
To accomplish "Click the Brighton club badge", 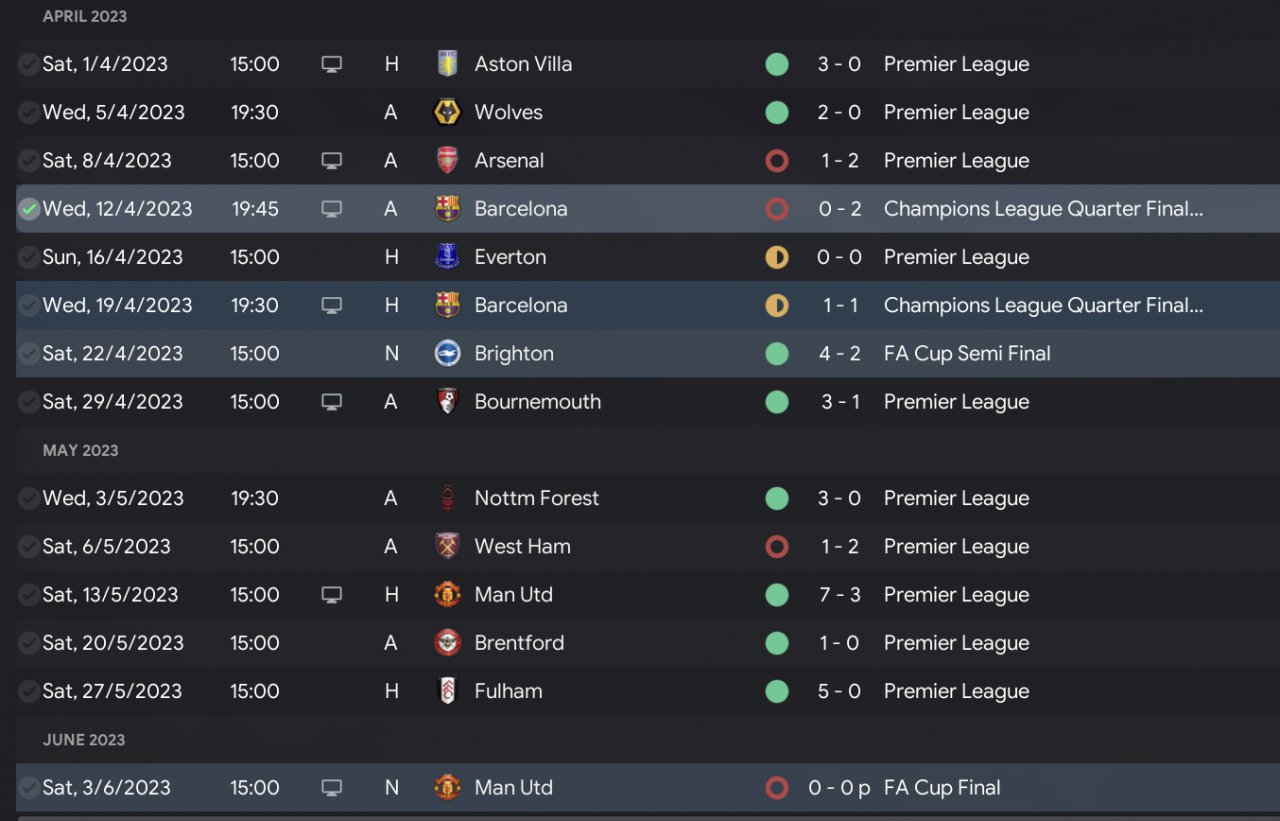I will click(447, 353).
